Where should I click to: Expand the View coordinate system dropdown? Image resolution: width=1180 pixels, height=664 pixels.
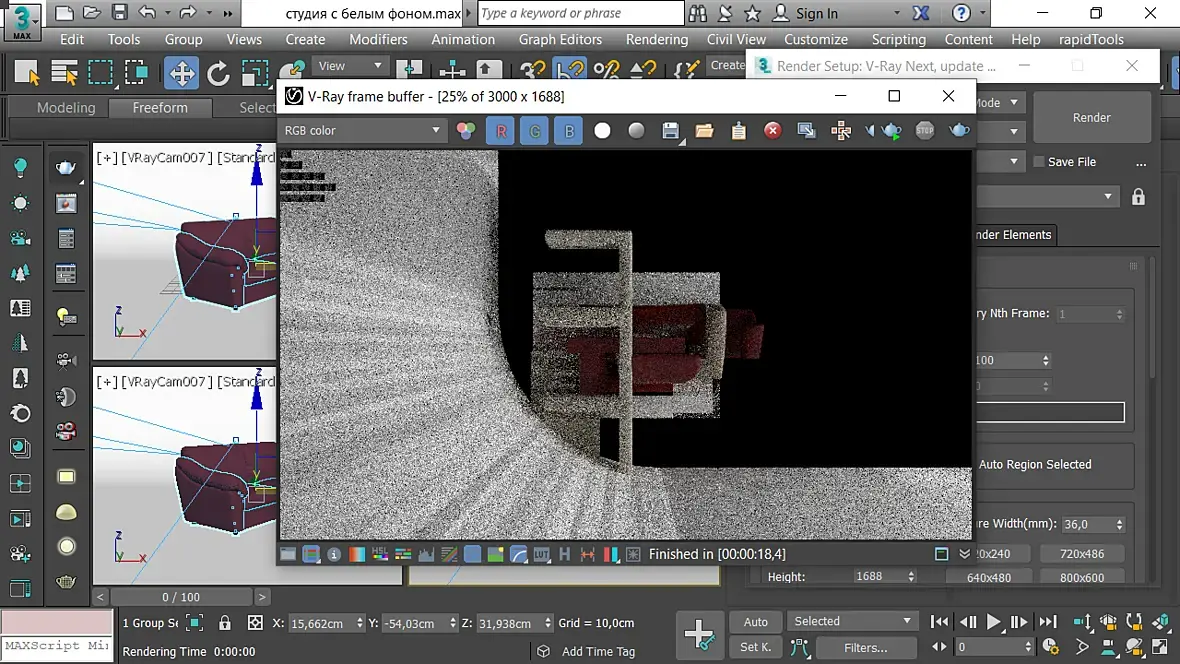click(x=349, y=66)
